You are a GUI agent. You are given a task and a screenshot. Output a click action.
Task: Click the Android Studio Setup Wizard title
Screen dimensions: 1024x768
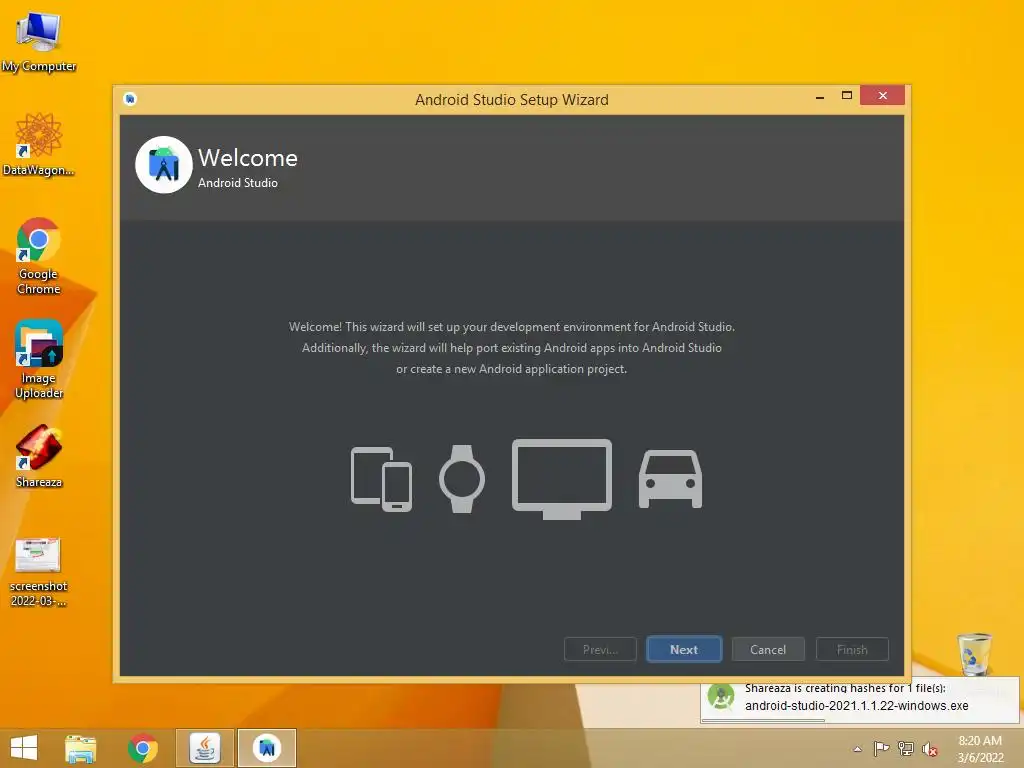(x=511, y=99)
